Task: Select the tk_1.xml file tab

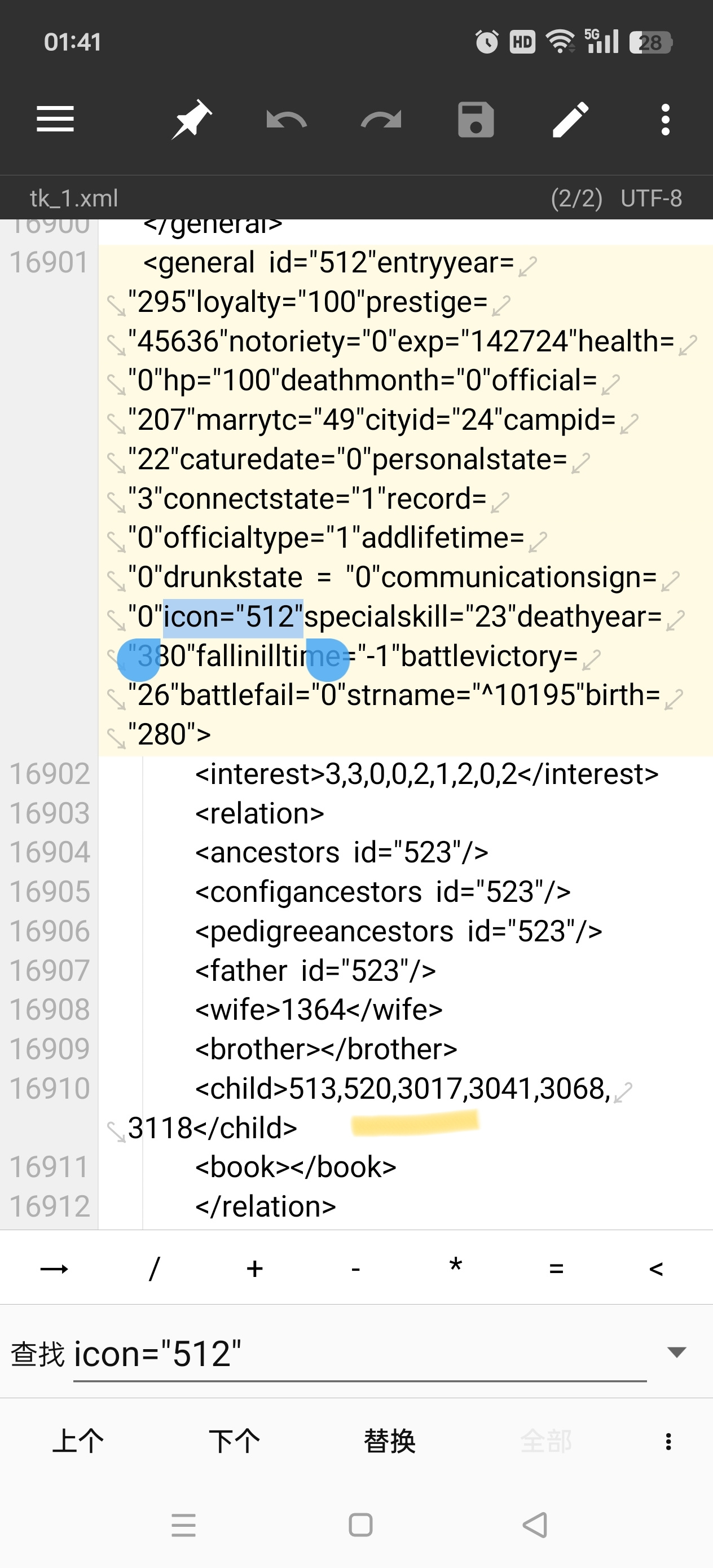Action: tap(74, 199)
